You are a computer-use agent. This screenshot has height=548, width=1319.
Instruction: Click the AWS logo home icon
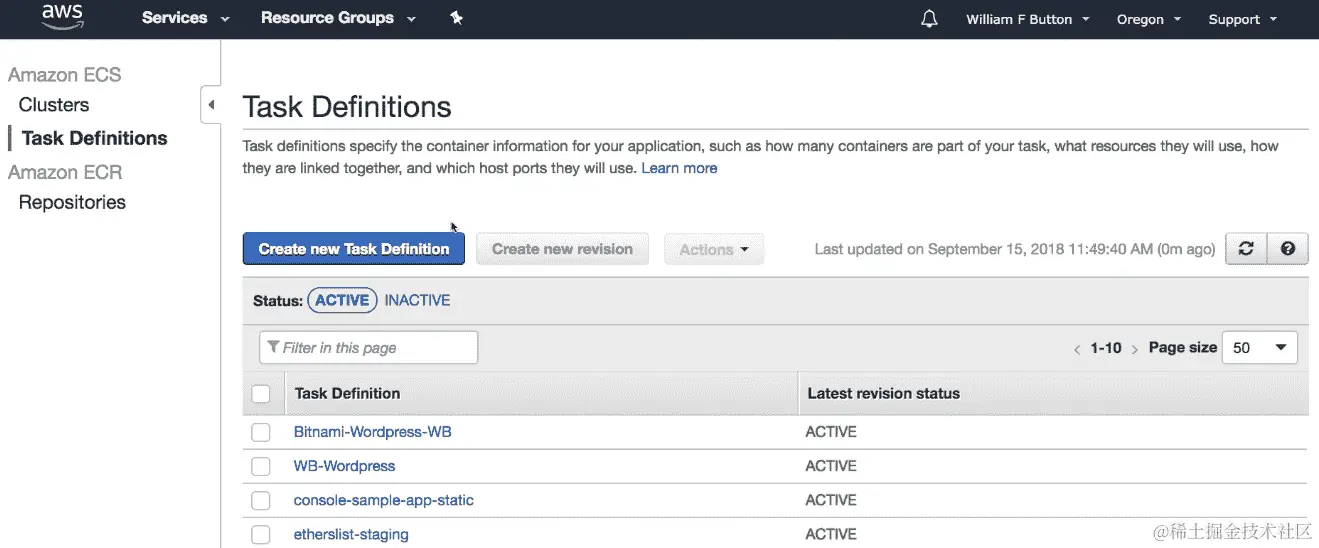coord(62,18)
